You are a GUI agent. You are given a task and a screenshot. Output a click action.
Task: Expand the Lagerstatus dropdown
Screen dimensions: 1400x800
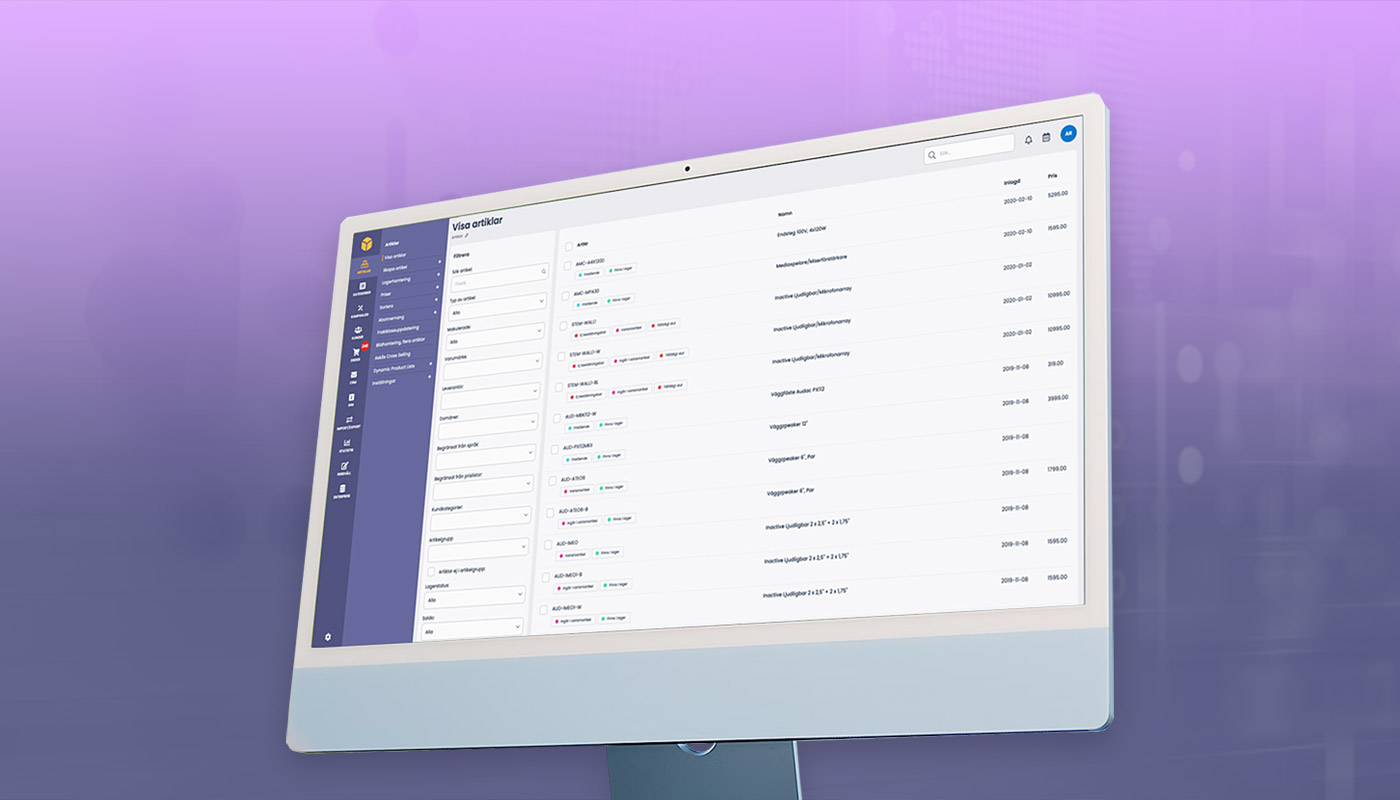[x=475, y=595]
